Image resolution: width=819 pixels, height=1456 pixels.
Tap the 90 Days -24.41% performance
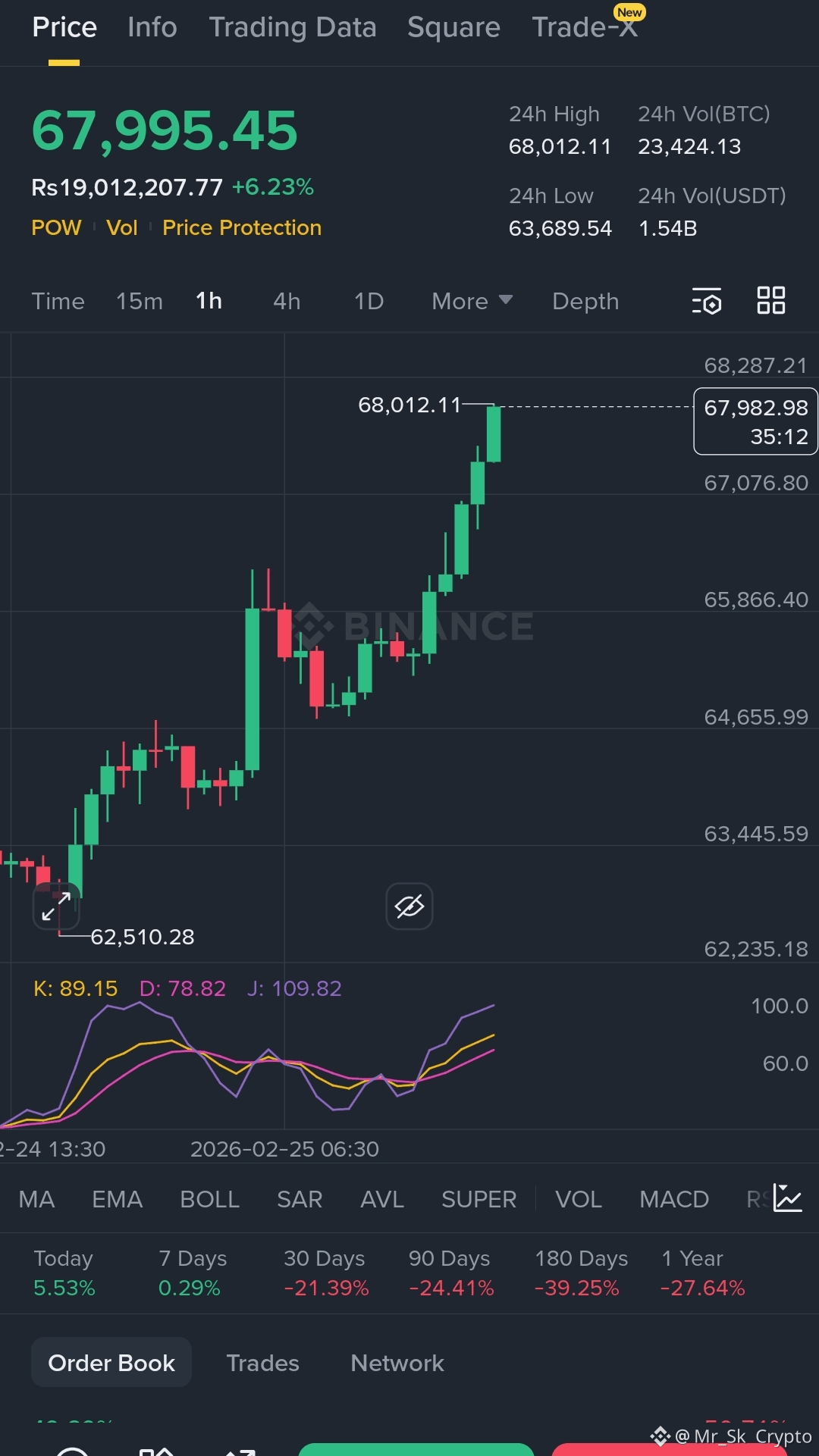451,1273
